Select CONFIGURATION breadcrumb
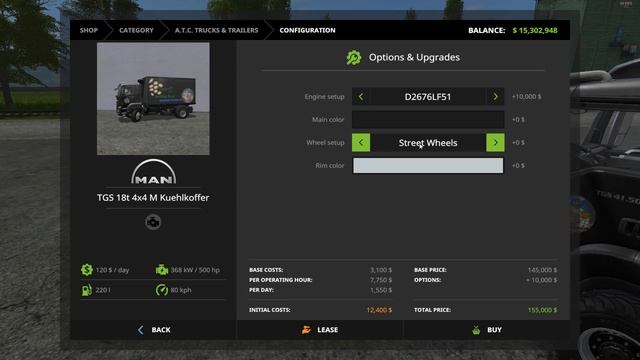Screen dimensions: 640x360 [x=307, y=30]
